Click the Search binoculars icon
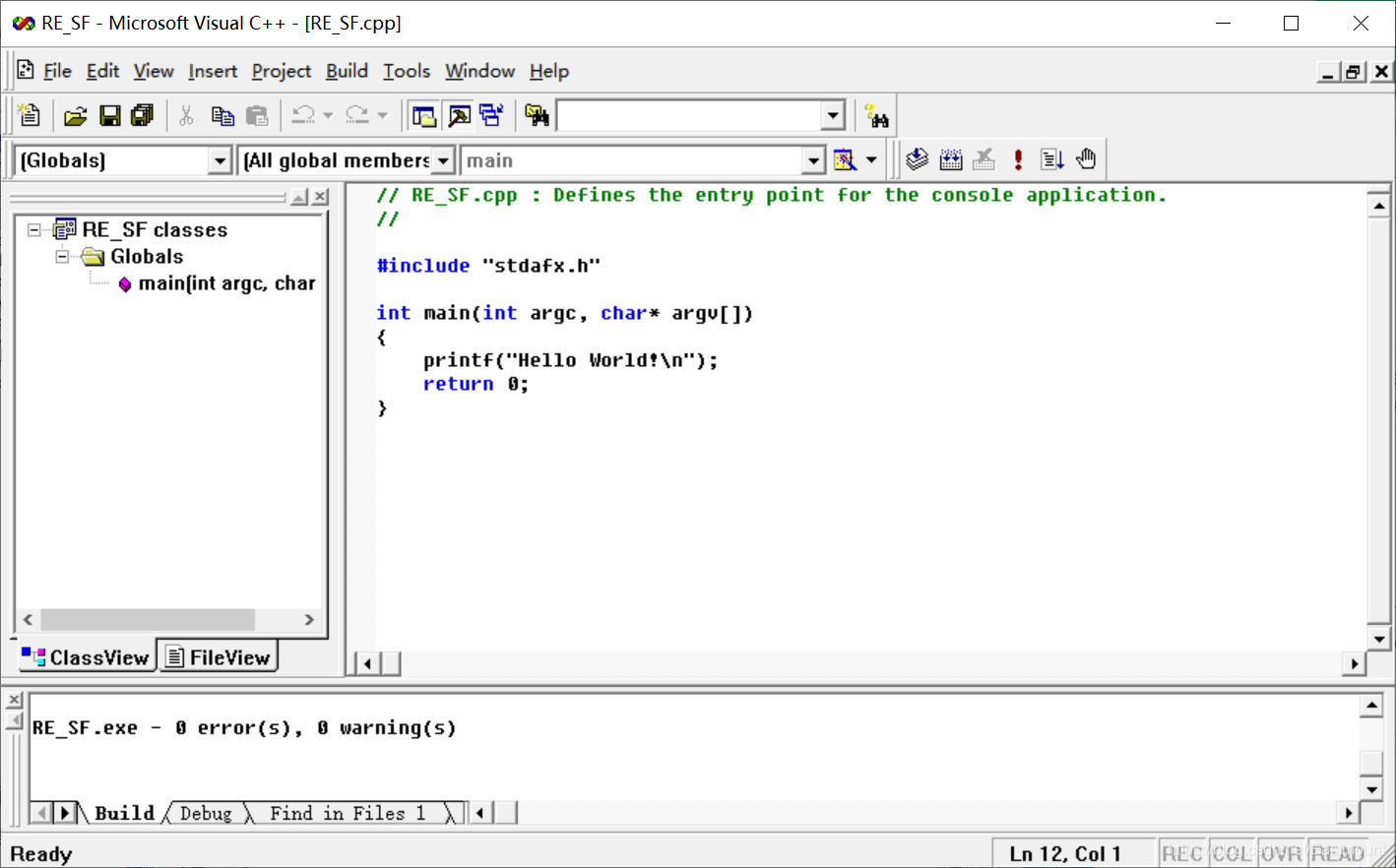The image size is (1396, 868). (876, 116)
